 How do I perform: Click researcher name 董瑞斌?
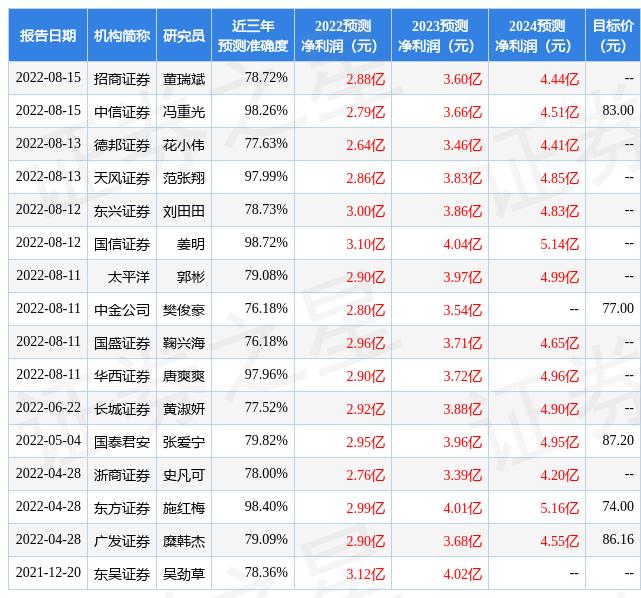tap(184, 79)
